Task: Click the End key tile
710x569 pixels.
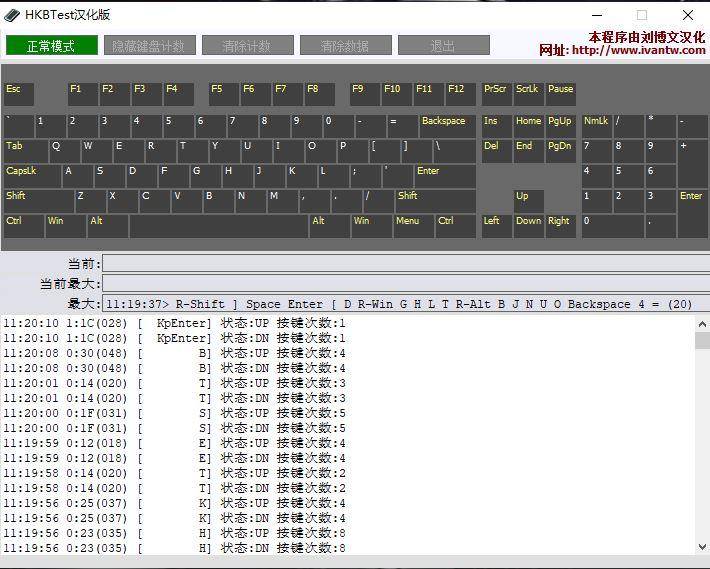Action: [x=529, y=151]
